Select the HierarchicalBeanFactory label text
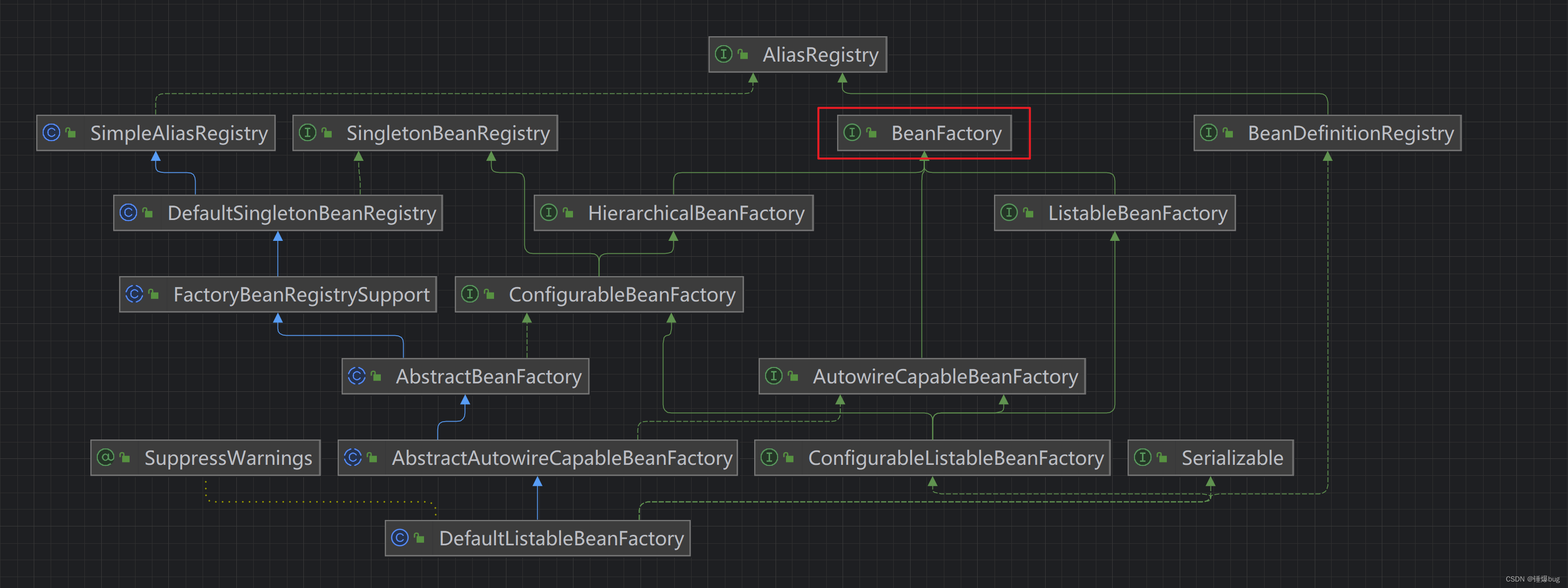 [696, 213]
